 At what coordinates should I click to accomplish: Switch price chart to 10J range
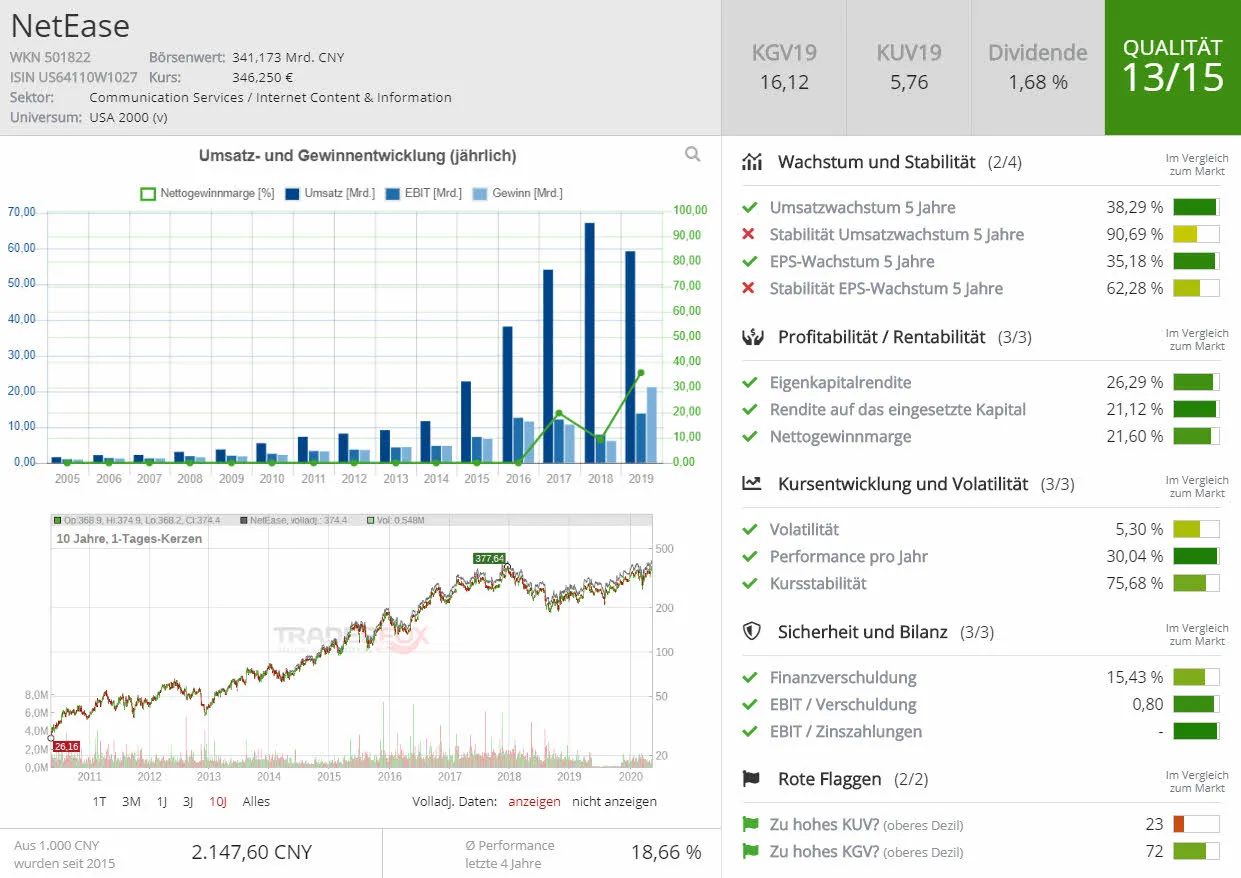click(x=218, y=802)
